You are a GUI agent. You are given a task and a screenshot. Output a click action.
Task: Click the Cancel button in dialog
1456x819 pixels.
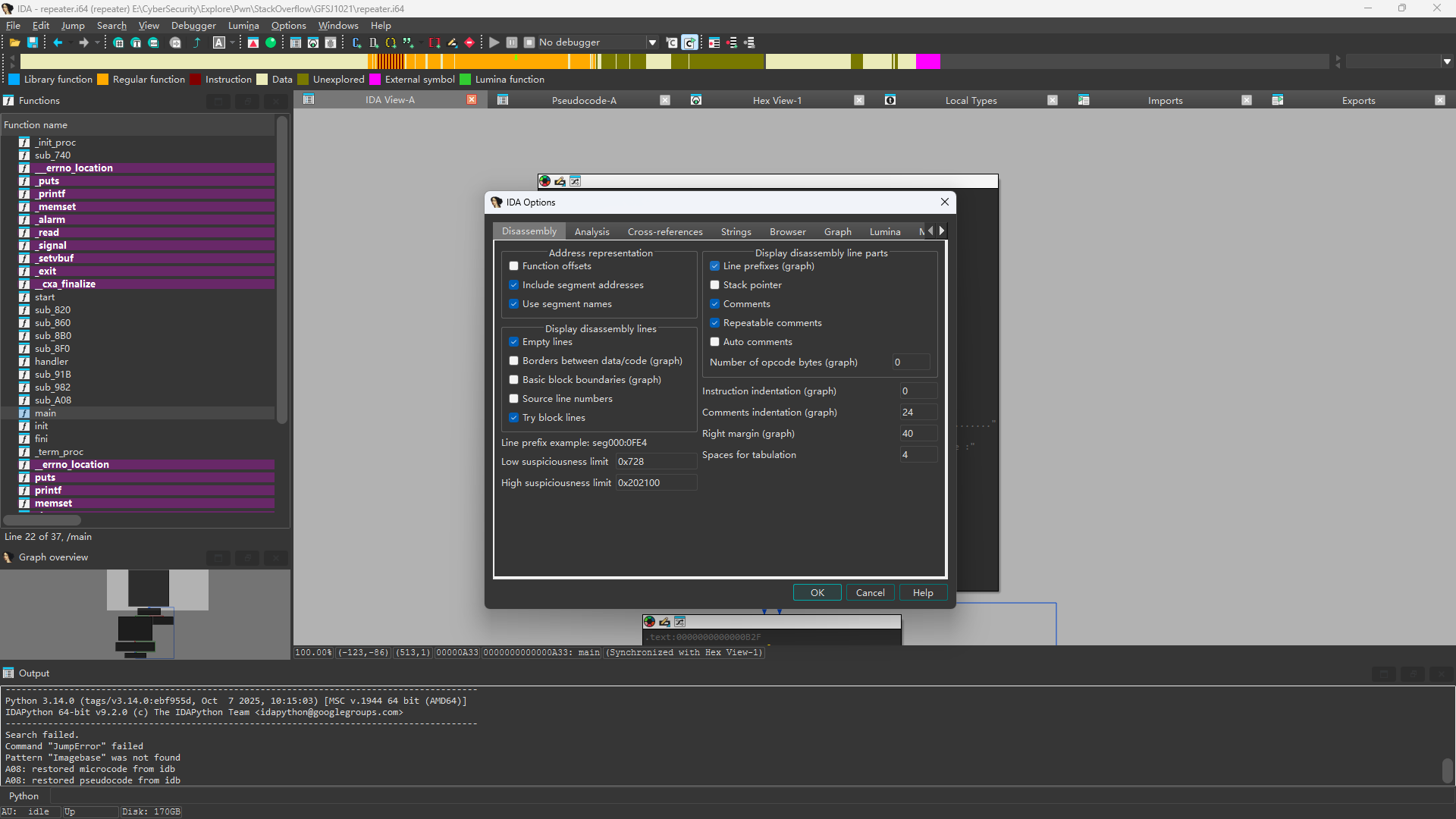[870, 593]
